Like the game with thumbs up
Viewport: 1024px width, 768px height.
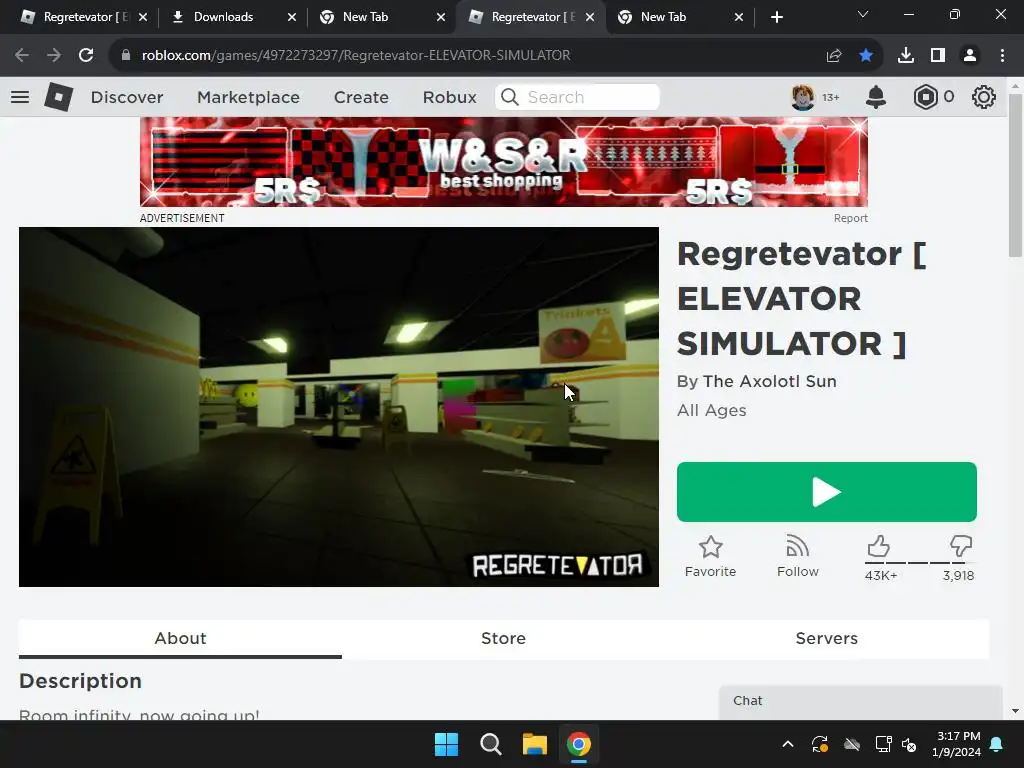879,546
